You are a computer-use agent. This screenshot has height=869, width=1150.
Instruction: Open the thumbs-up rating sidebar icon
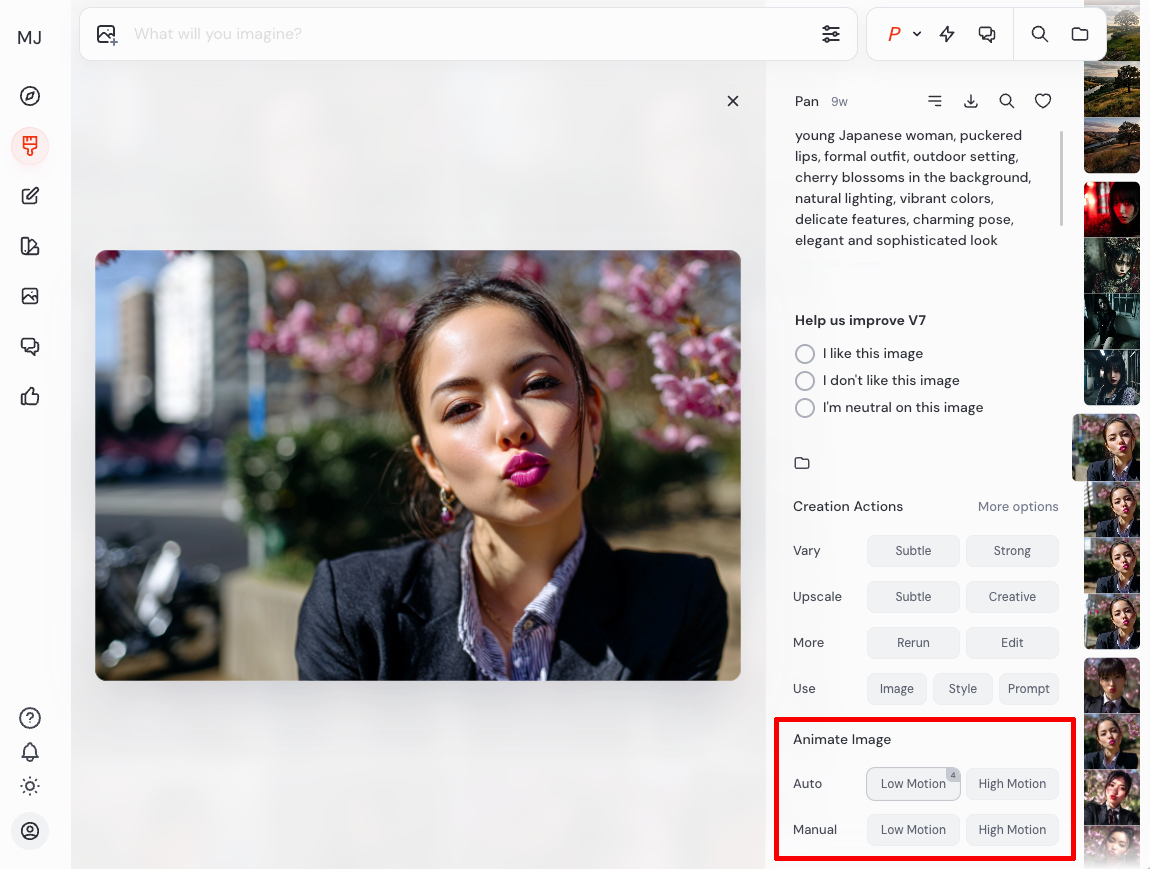[x=30, y=397]
